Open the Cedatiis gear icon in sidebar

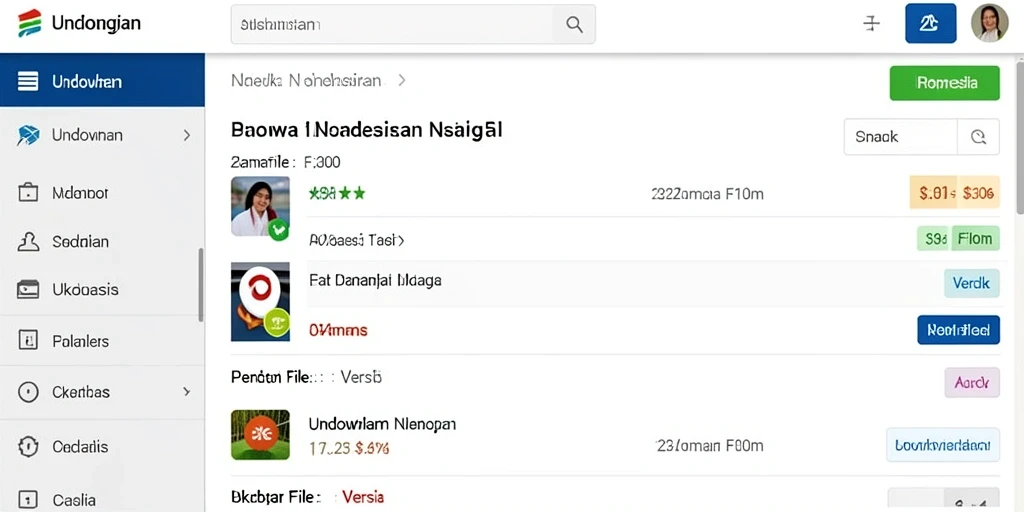tap(27, 447)
